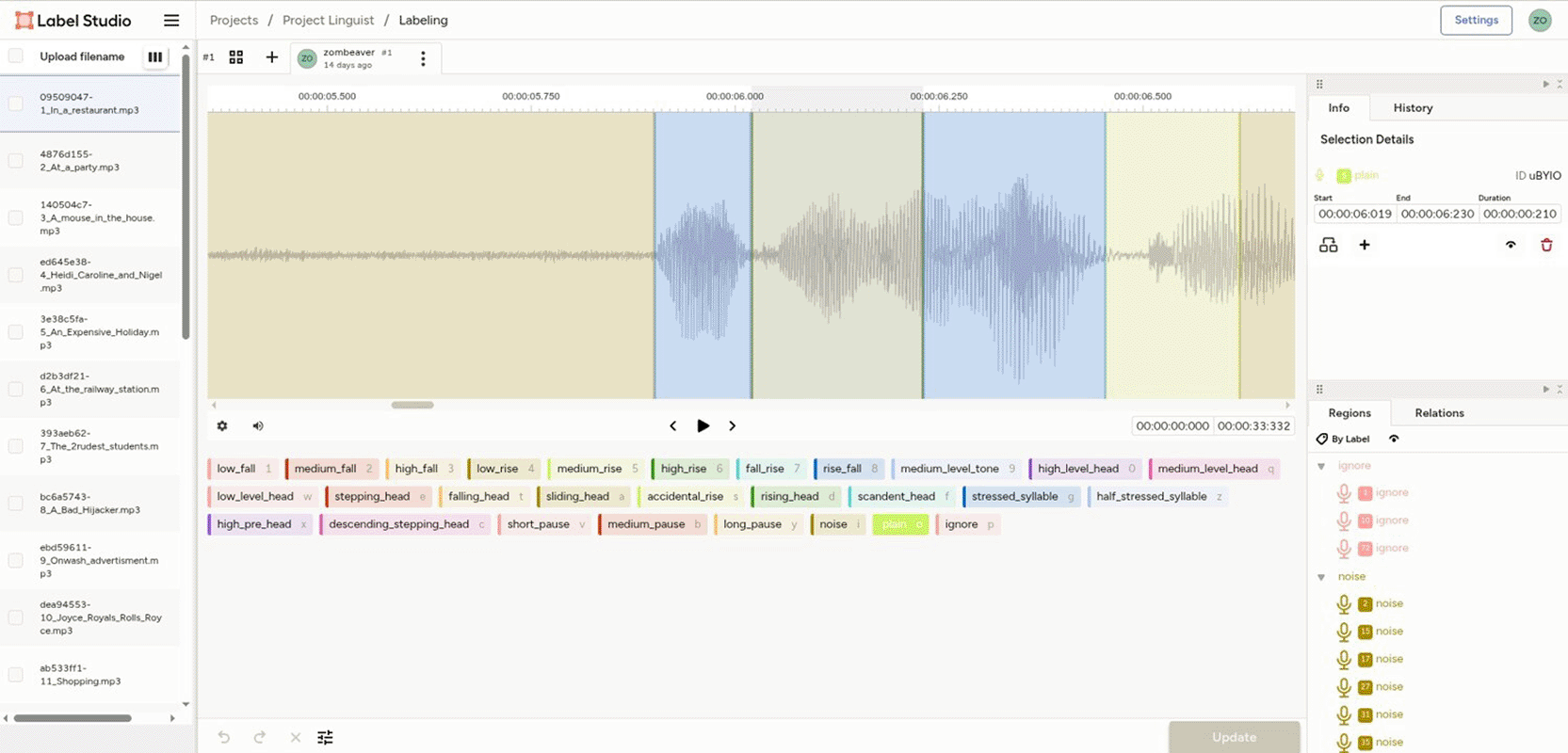Open the Settings button

click(x=1476, y=20)
